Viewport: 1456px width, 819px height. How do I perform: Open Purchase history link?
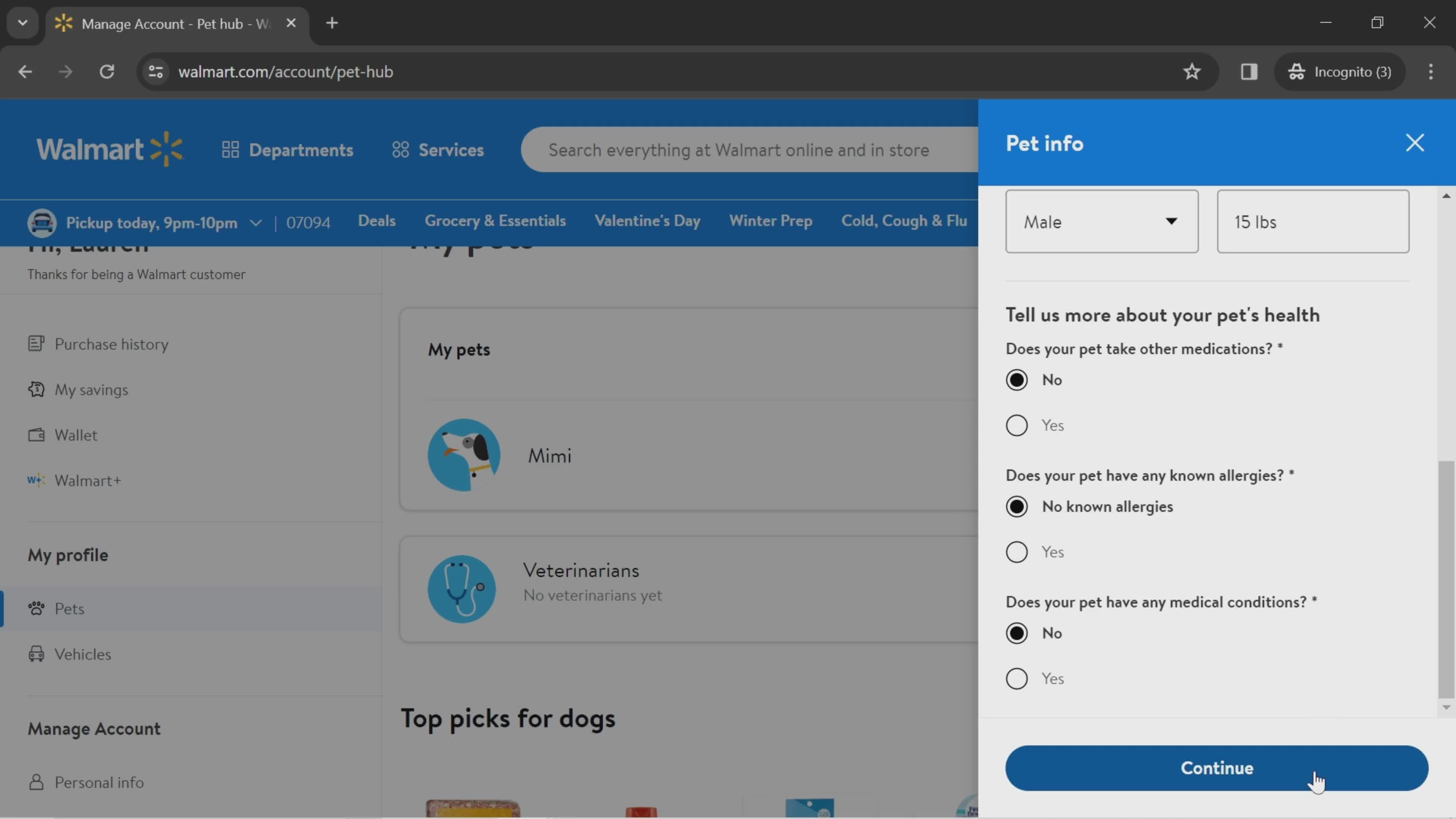tap(111, 344)
